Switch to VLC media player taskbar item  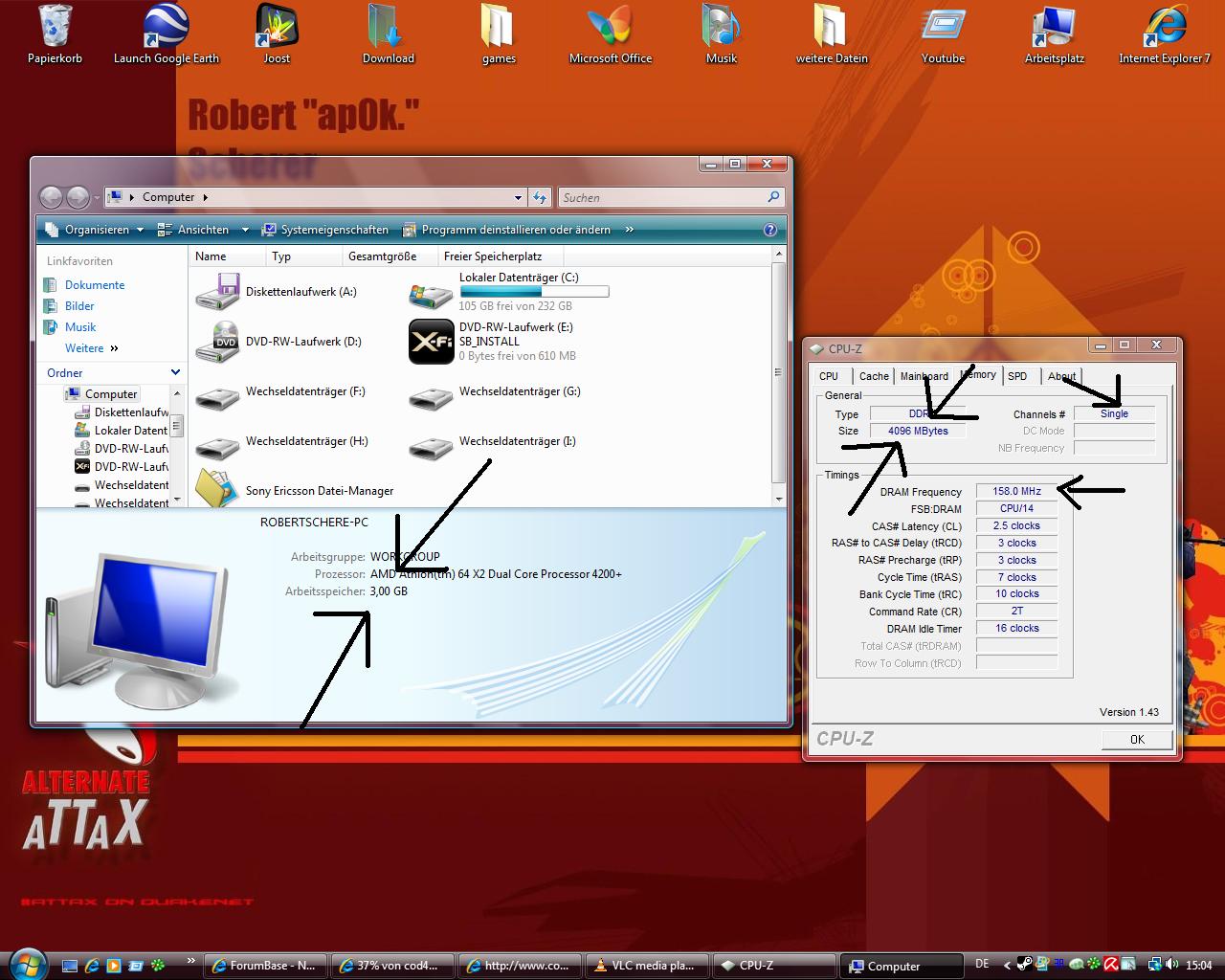[646, 966]
